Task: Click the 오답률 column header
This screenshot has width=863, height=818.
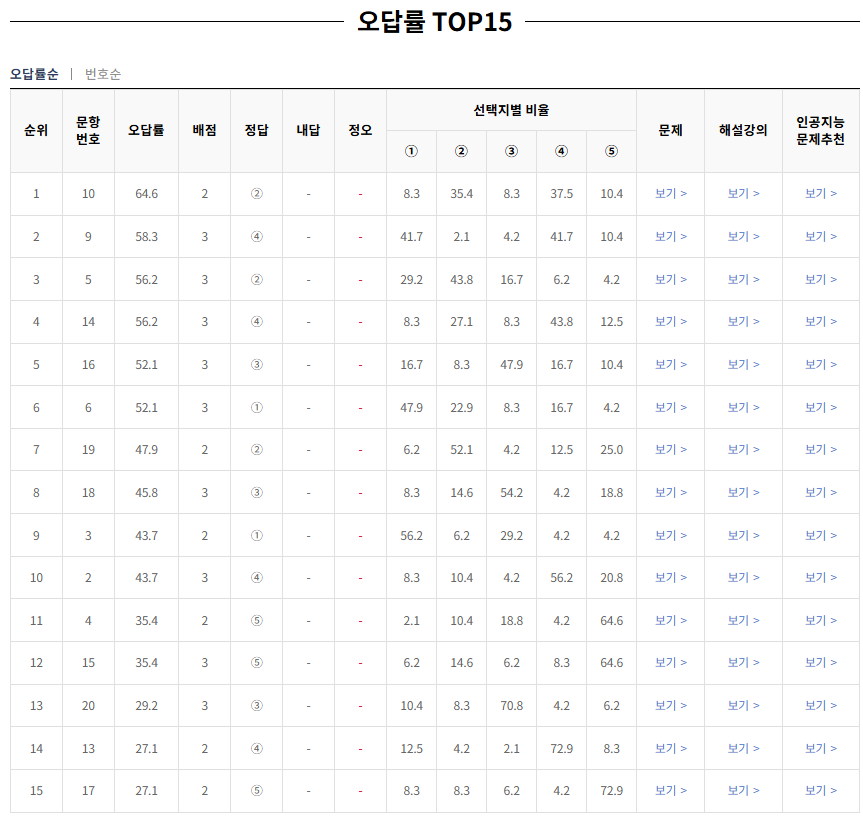Action: pos(146,130)
